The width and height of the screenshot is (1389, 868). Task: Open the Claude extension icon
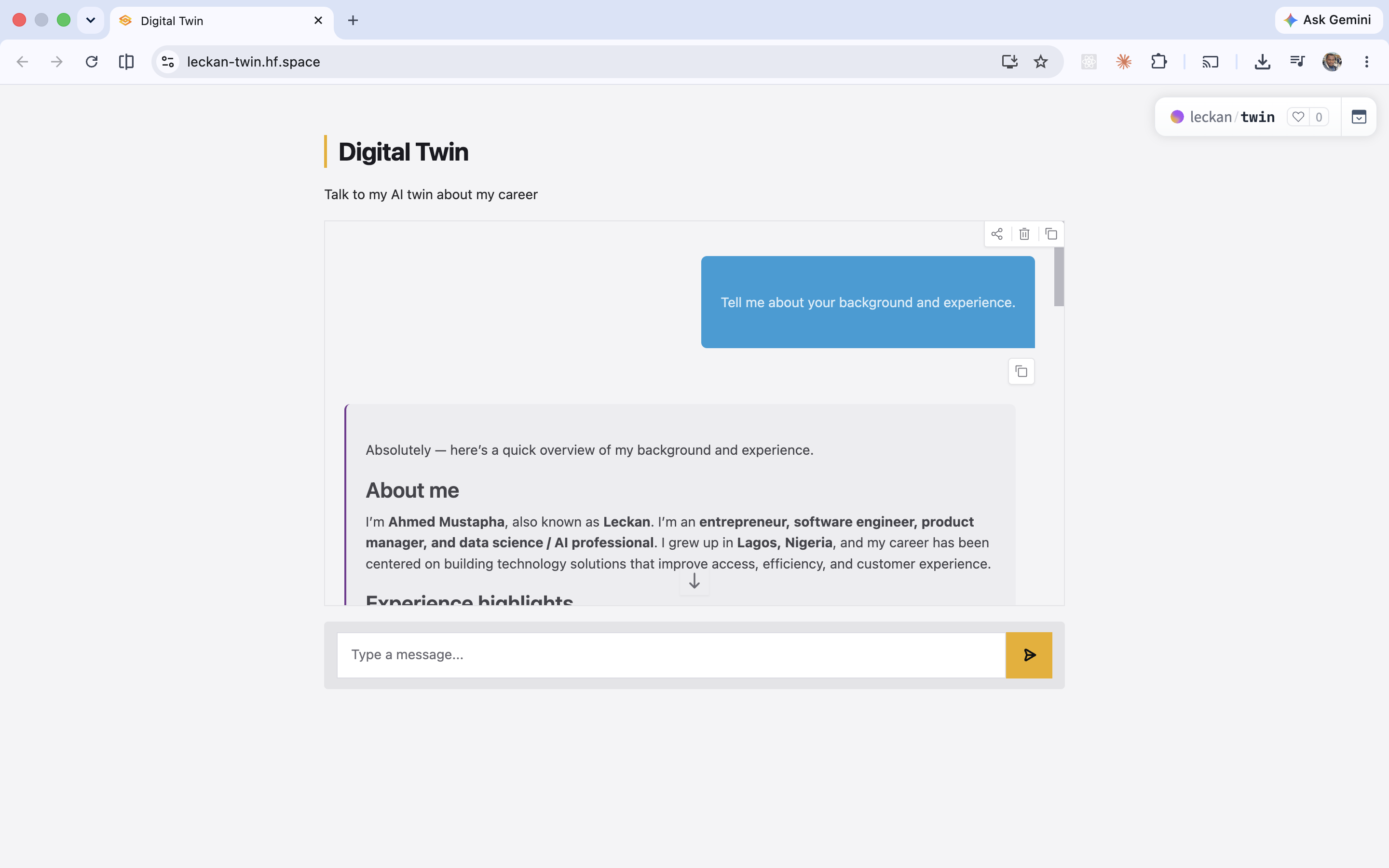1124,61
